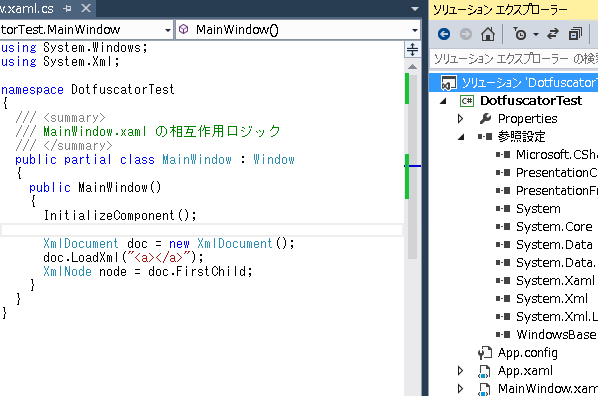Select the App.config file
Screen dimensions: 598x396
point(527,353)
